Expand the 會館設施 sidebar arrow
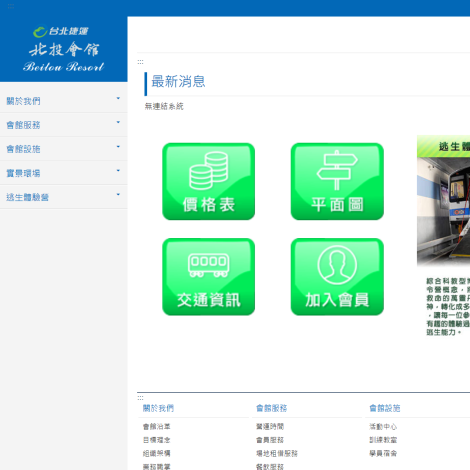Image resolution: width=470 pixels, height=470 pixels. (118, 147)
